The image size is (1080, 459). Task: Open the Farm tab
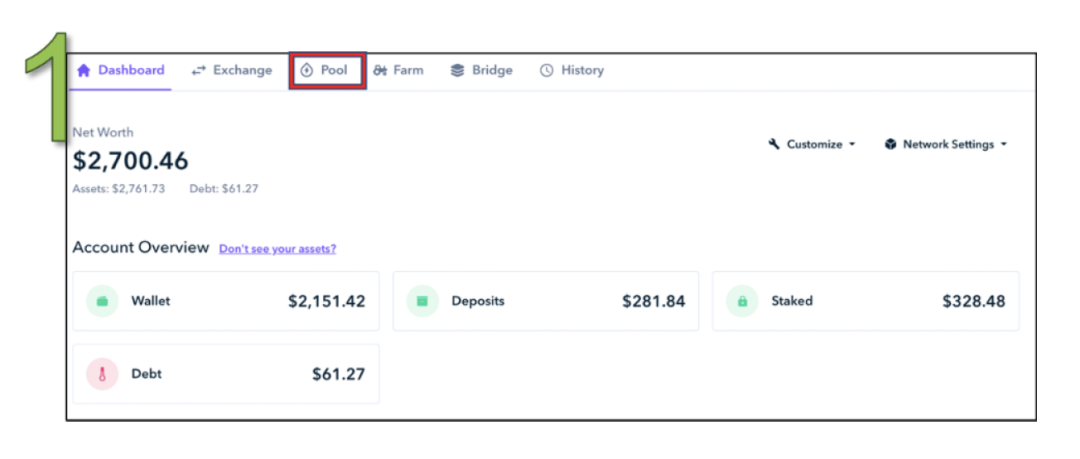coord(398,70)
